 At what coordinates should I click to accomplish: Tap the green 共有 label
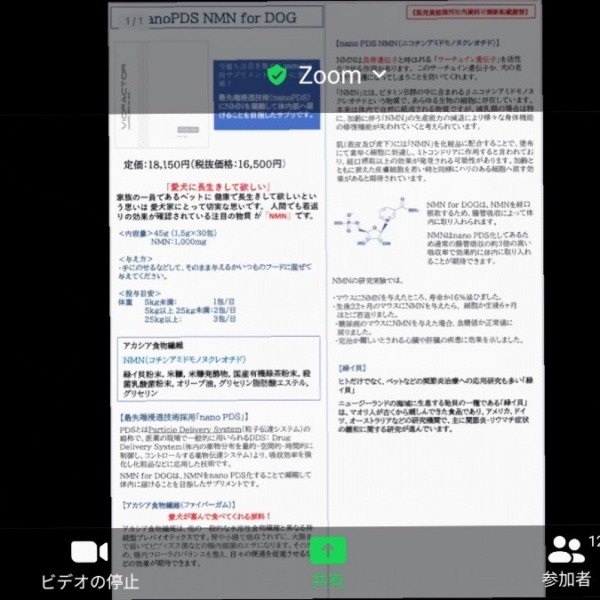coord(328,581)
